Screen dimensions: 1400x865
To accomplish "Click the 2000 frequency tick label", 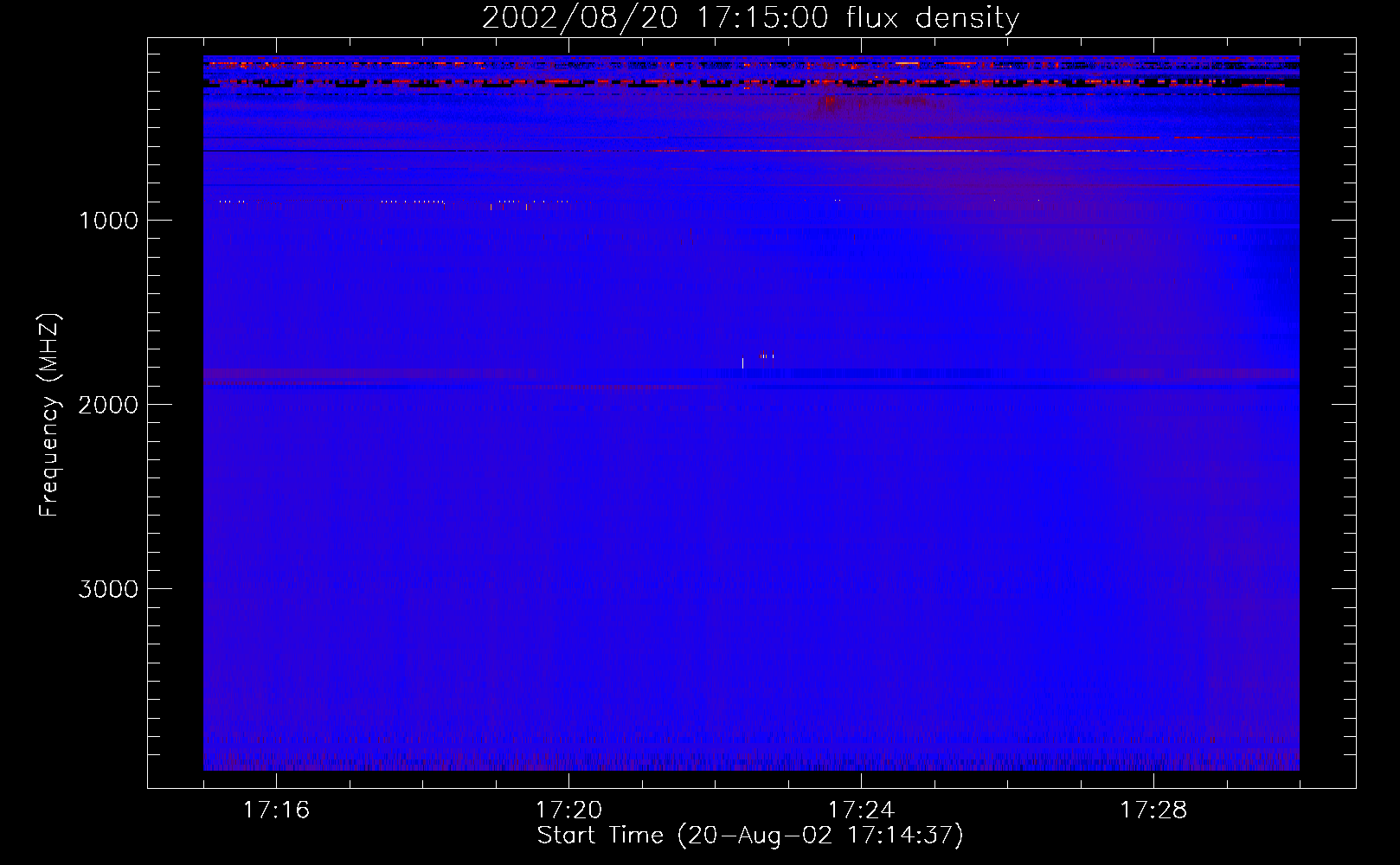I will [x=108, y=405].
